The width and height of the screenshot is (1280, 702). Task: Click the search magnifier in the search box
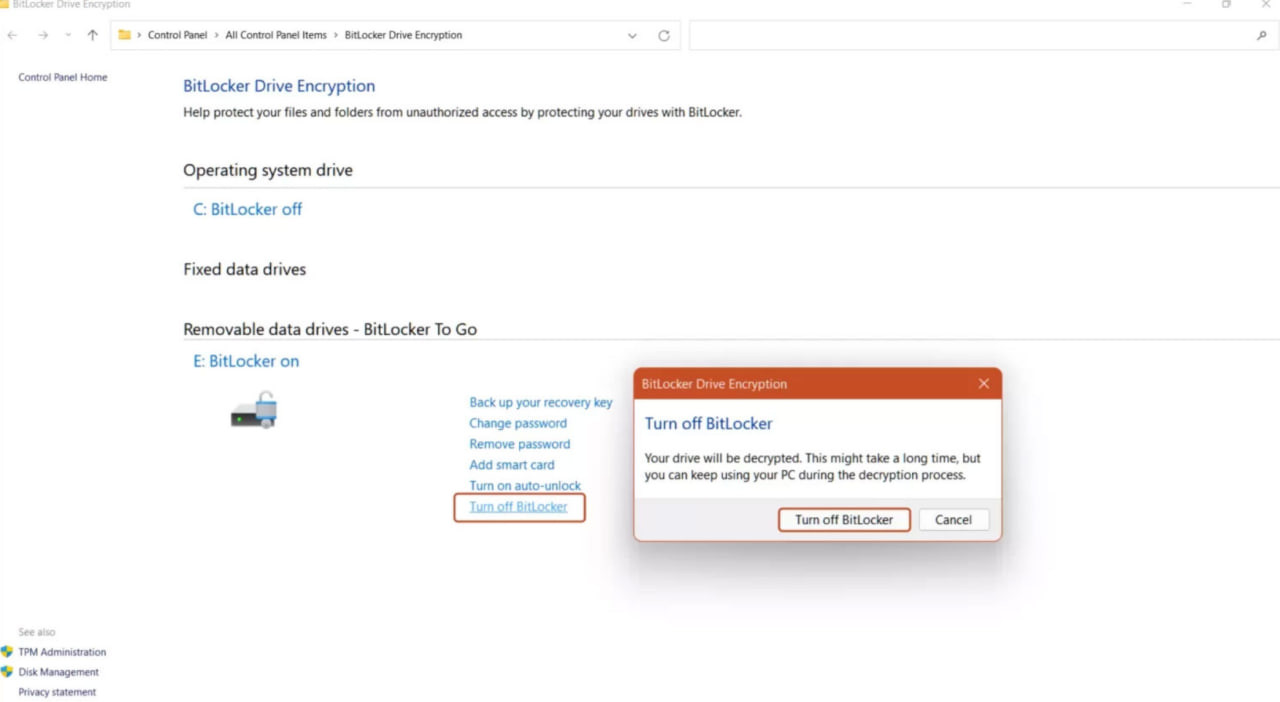coord(1261,34)
